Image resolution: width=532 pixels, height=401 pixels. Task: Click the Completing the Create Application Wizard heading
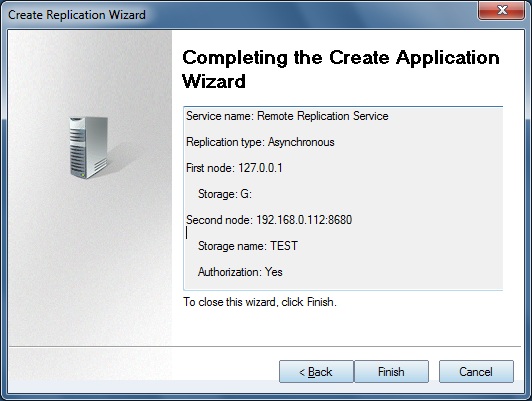[x=341, y=69]
